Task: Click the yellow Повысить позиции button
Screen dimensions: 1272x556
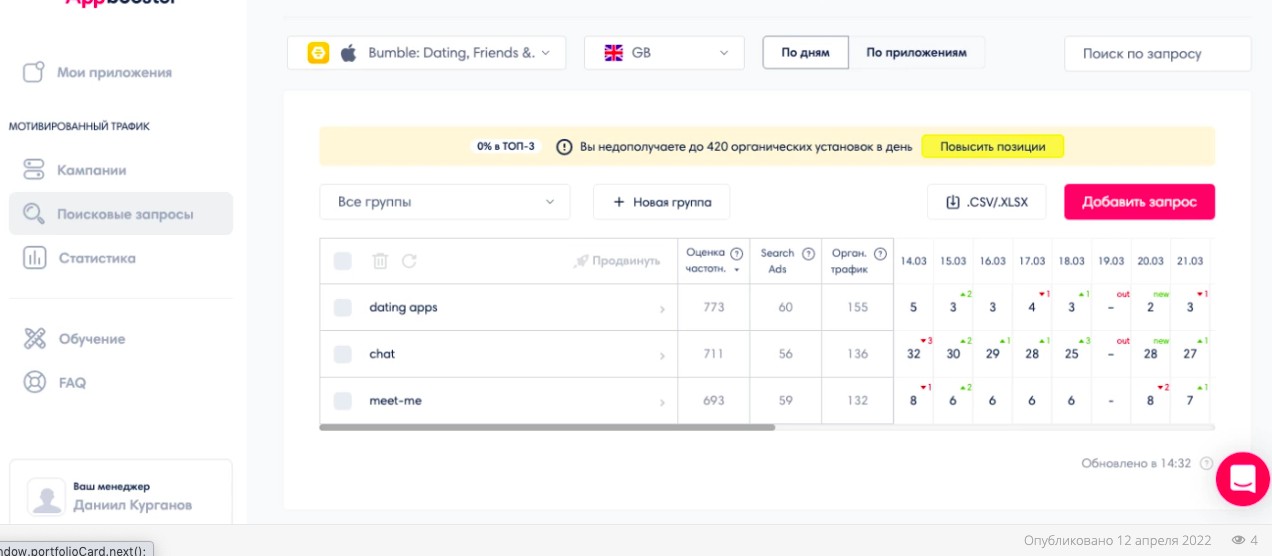Action: tap(992, 147)
